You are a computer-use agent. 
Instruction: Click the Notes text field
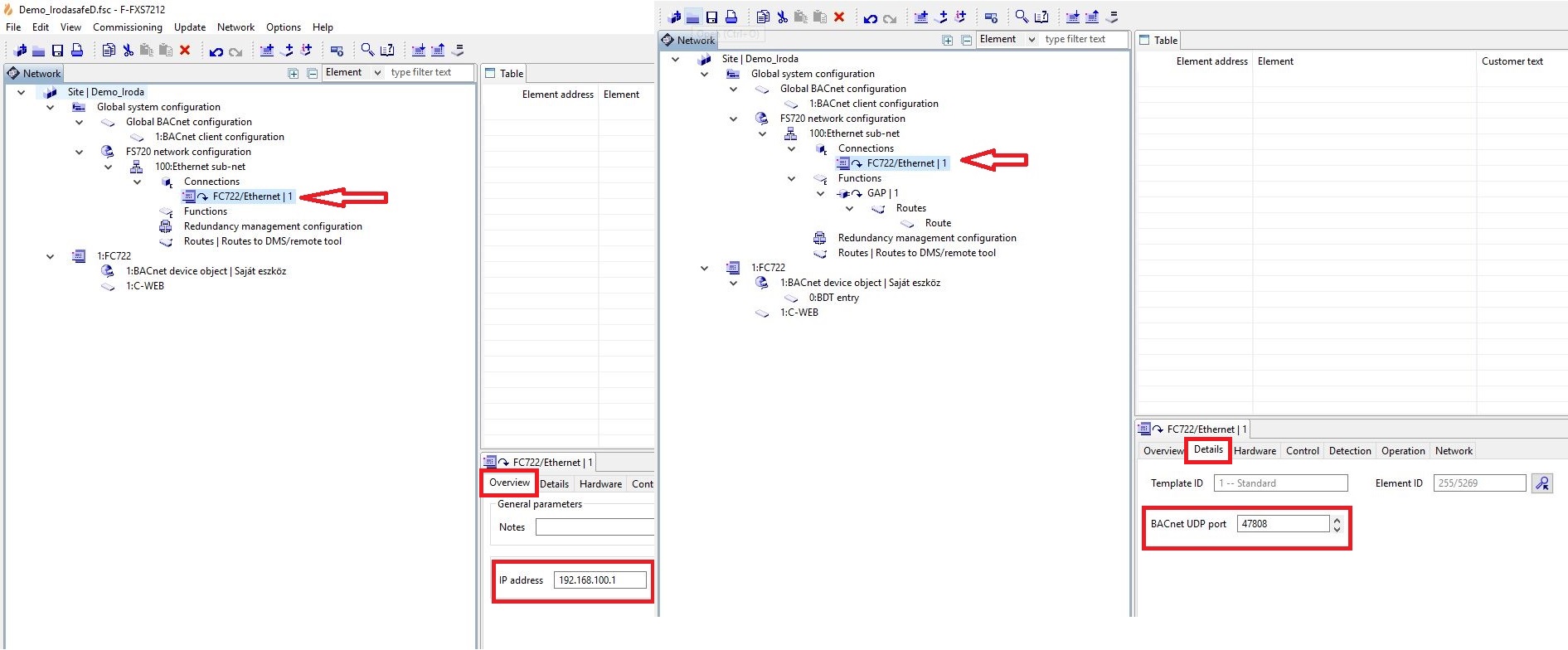[594, 527]
